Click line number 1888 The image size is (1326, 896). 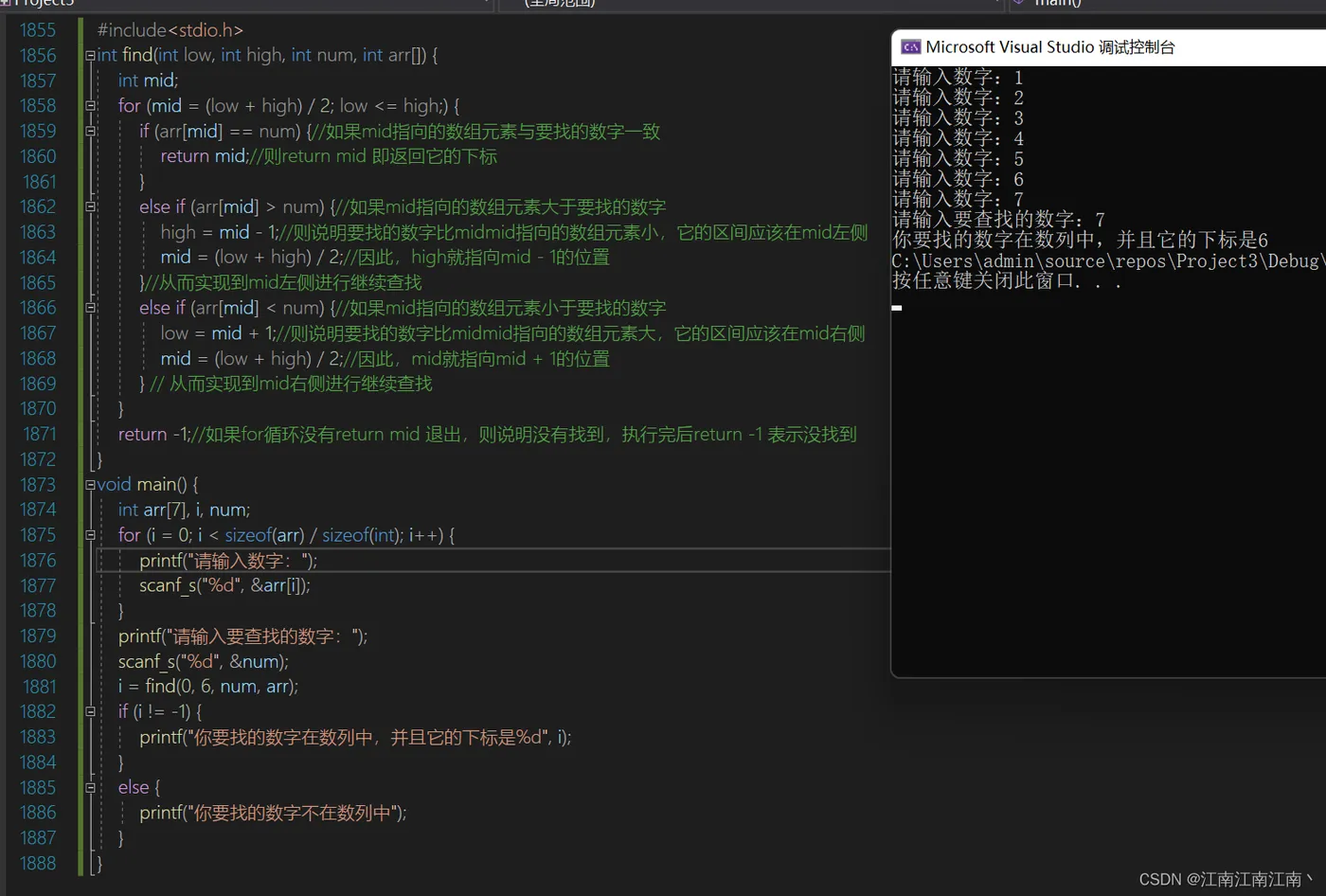pos(38,864)
